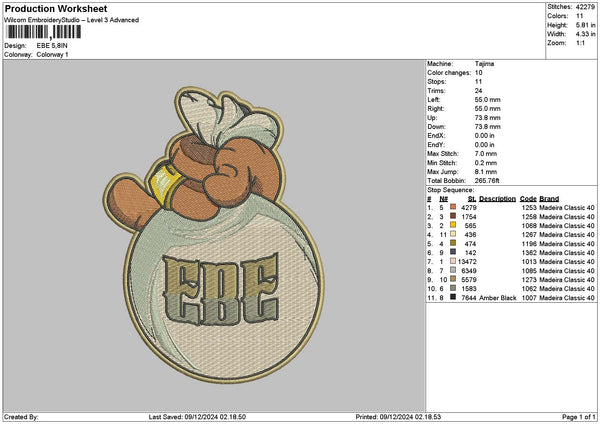This screenshot has width=600, height=424.
Task: Select the Colorway 1 text
Action: (x=51, y=53)
